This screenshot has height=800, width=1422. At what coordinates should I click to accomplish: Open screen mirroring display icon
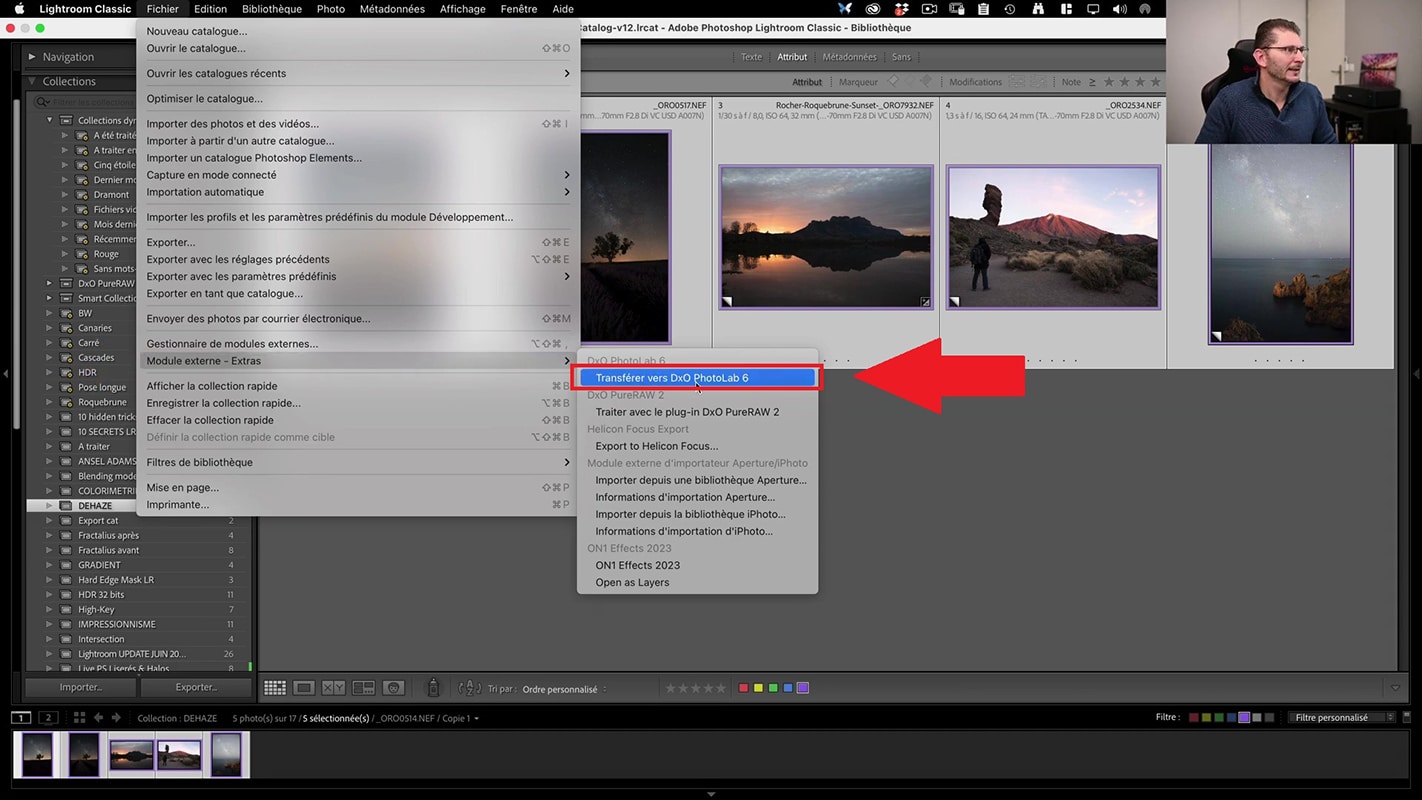(x=1092, y=9)
